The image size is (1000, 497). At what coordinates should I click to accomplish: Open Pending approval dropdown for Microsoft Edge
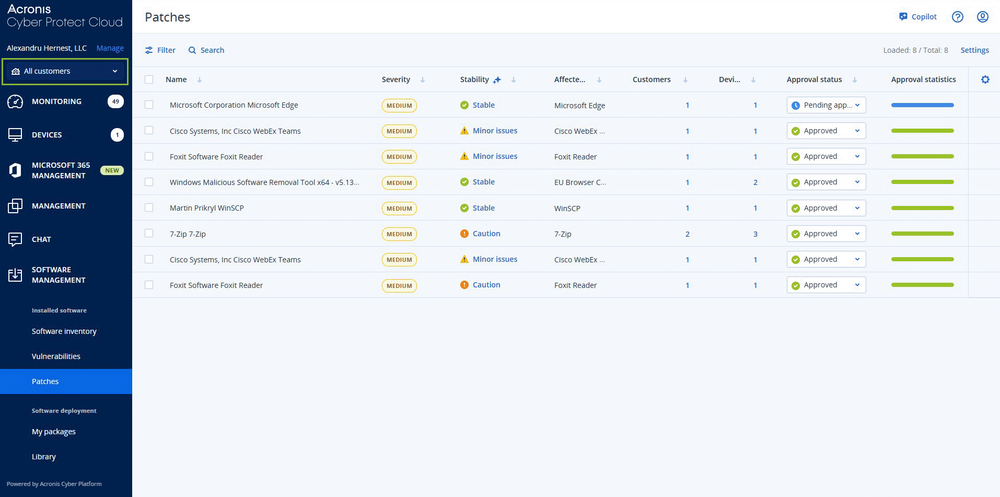(x=827, y=105)
